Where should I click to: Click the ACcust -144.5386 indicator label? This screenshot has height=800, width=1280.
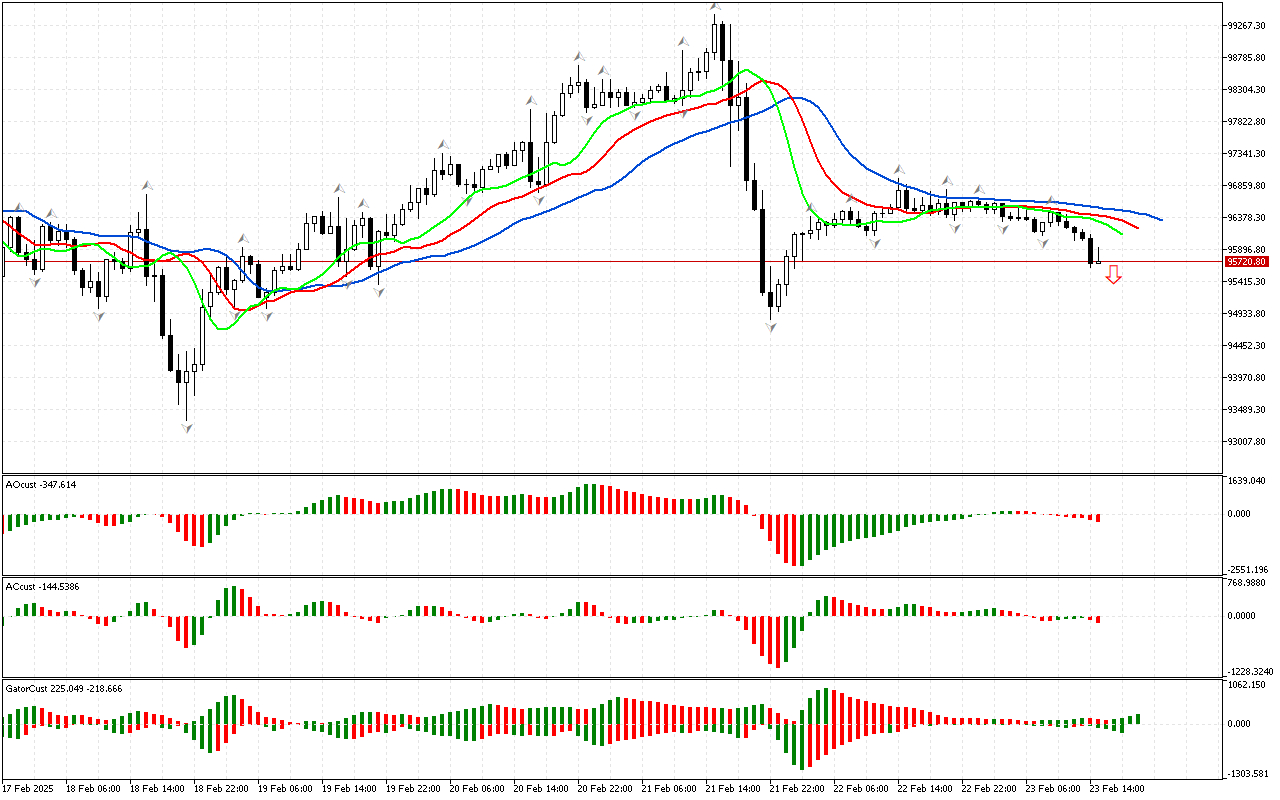point(42,587)
